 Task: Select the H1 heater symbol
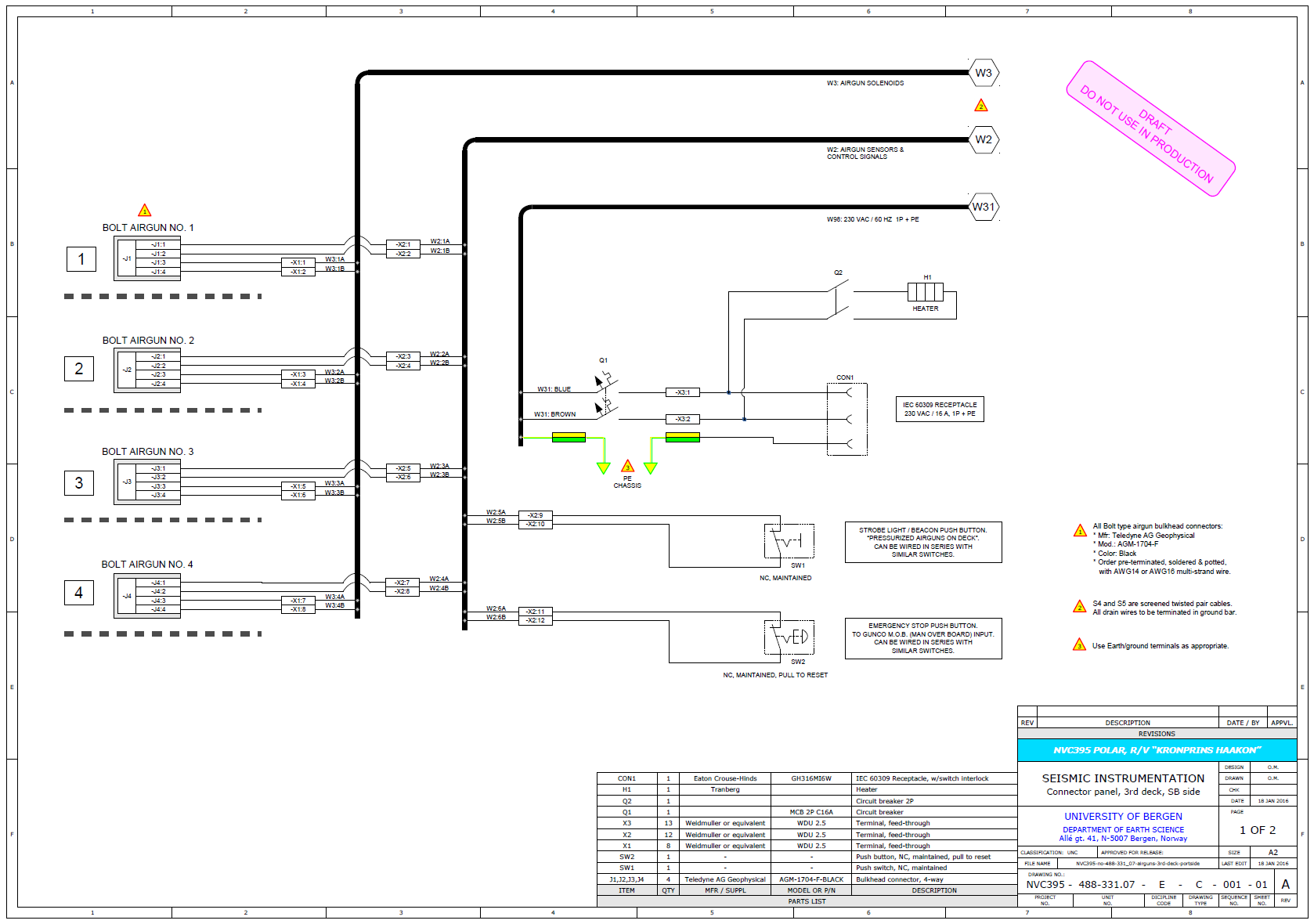926,292
